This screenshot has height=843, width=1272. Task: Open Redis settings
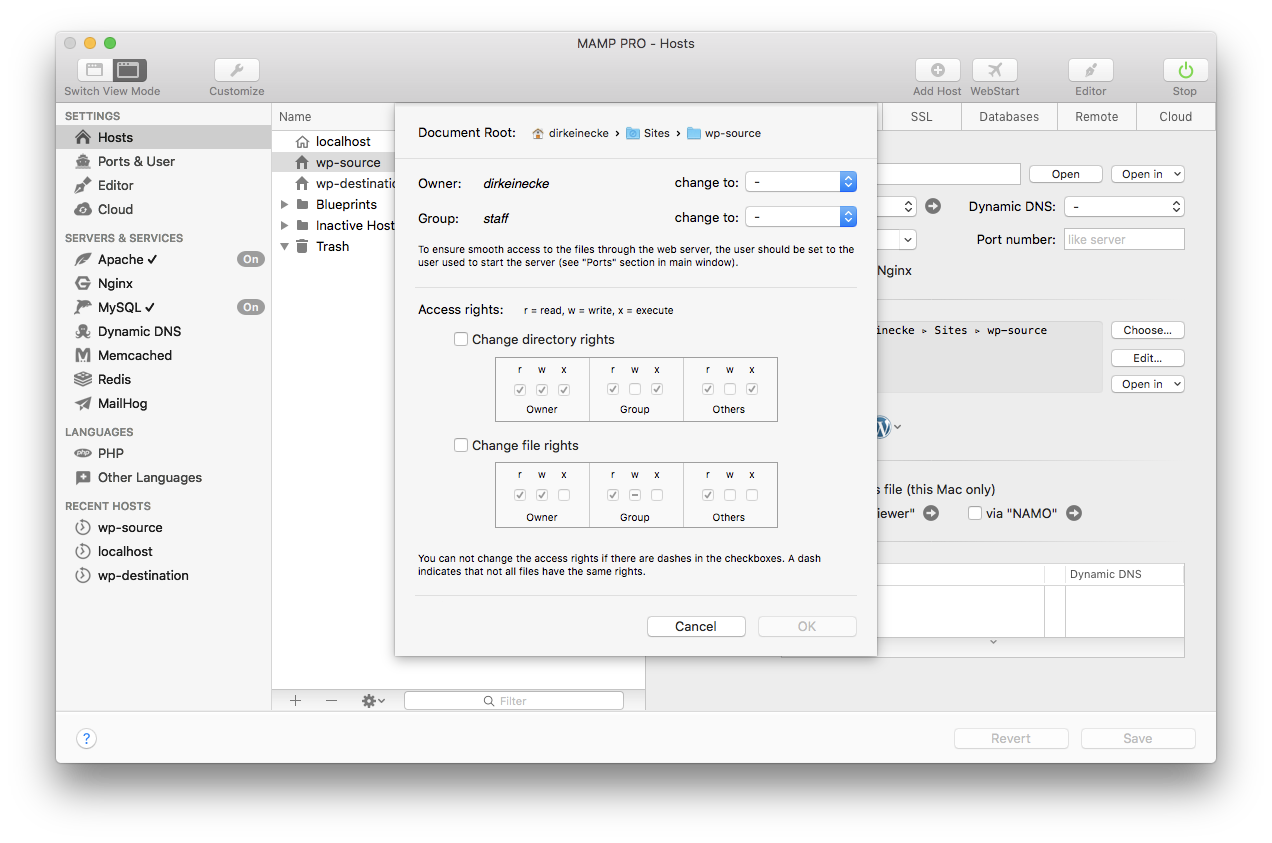[164, 379]
